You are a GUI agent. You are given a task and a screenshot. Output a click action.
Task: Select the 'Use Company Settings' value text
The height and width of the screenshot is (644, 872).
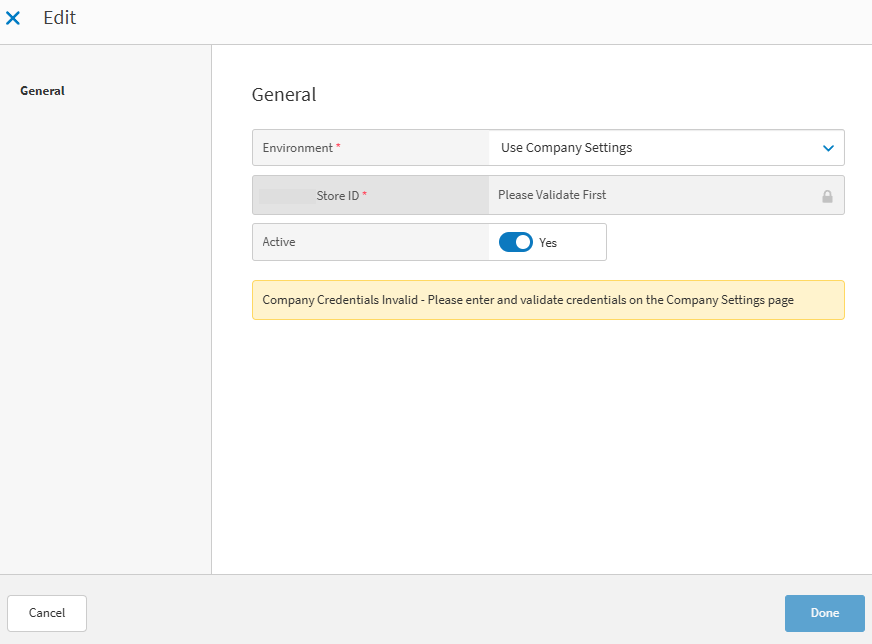[566, 148]
